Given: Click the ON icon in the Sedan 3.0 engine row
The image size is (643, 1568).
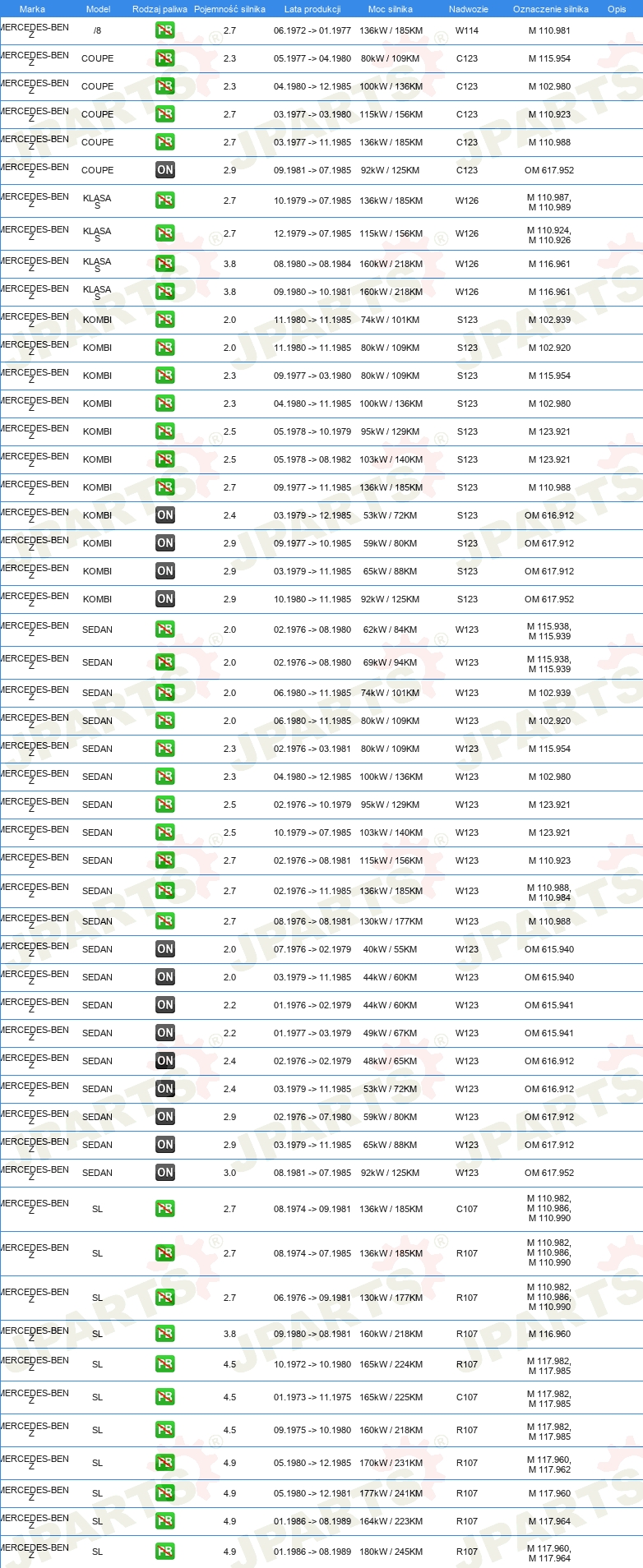Looking at the screenshot, I should point(165,1173).
